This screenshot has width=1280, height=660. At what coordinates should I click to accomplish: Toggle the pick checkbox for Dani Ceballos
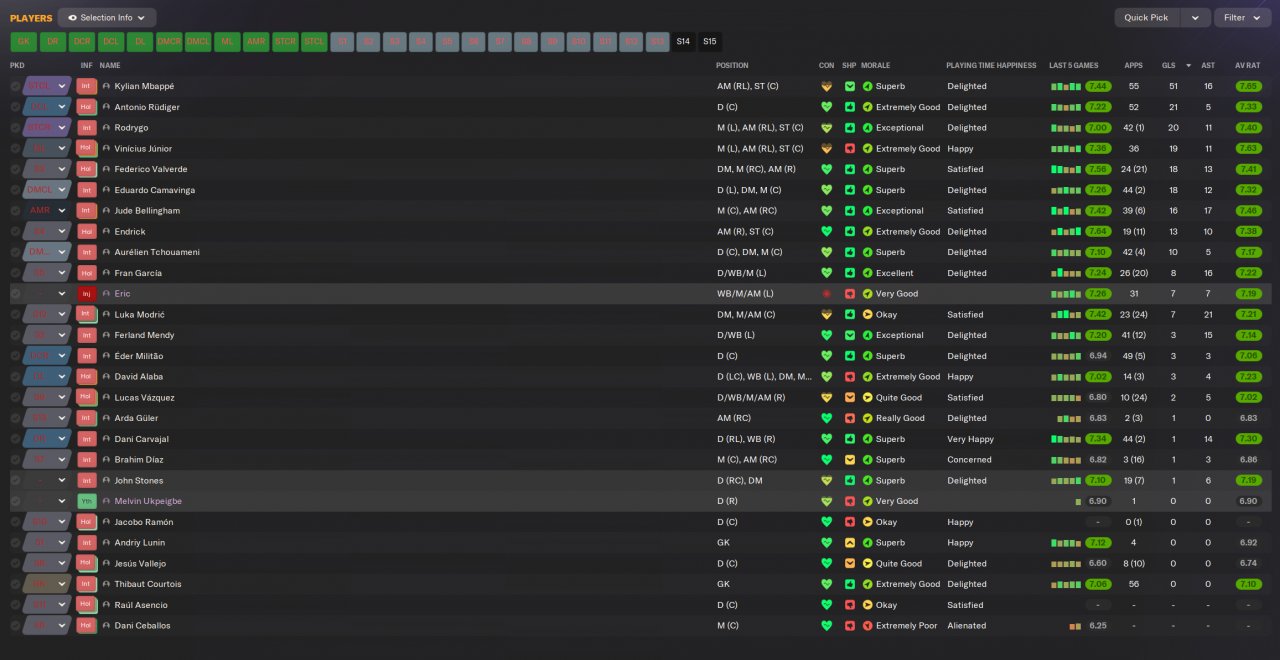pos(15,626)
